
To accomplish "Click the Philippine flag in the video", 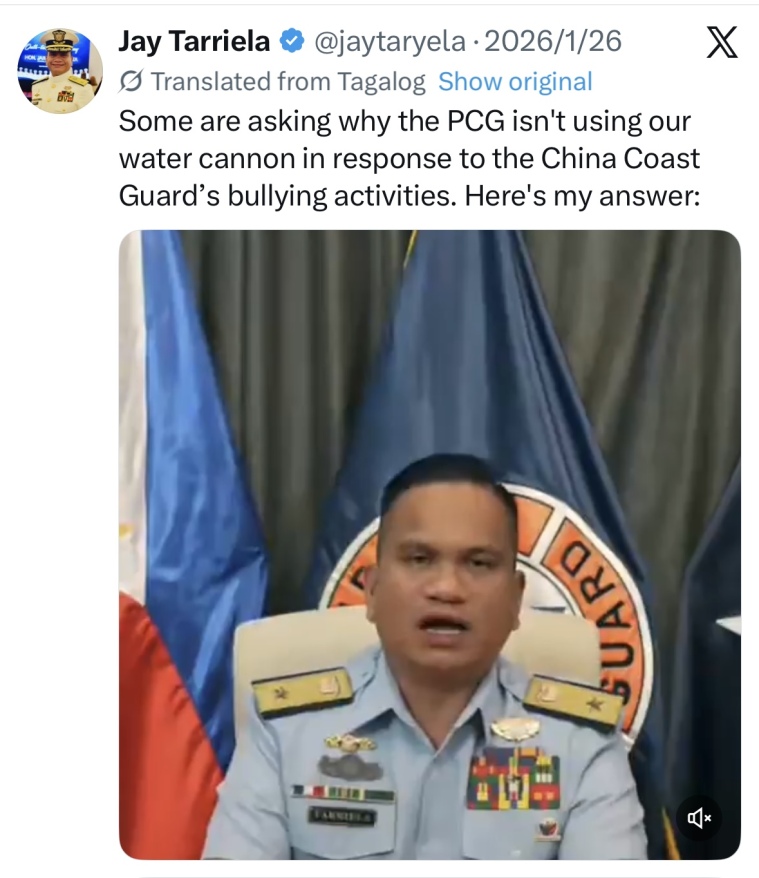I will pyautogui.click(x=188, y=543).
